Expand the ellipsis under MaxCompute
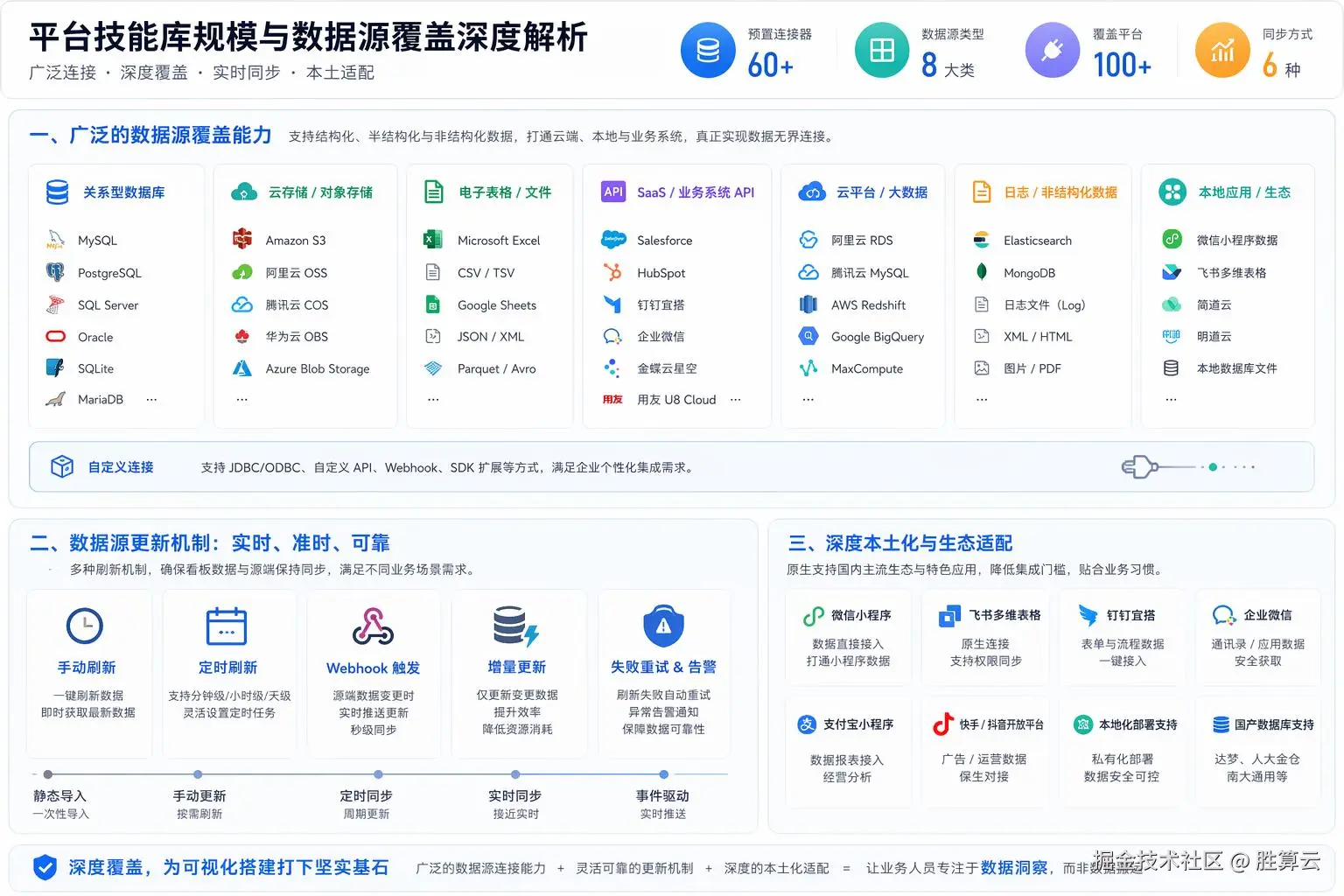 pos(808,400)
